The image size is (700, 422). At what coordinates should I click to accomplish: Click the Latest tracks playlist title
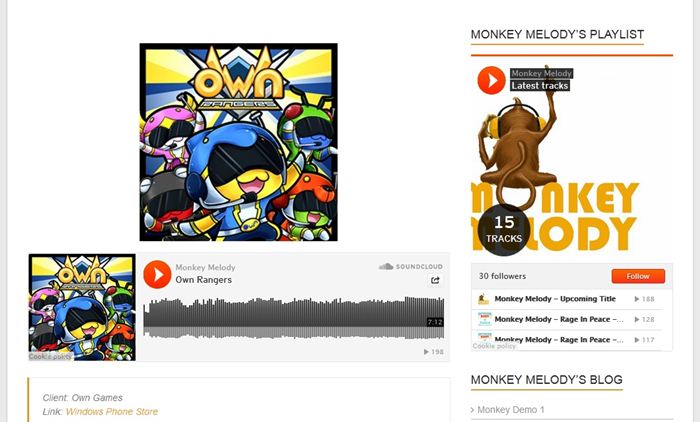(540, 86)
